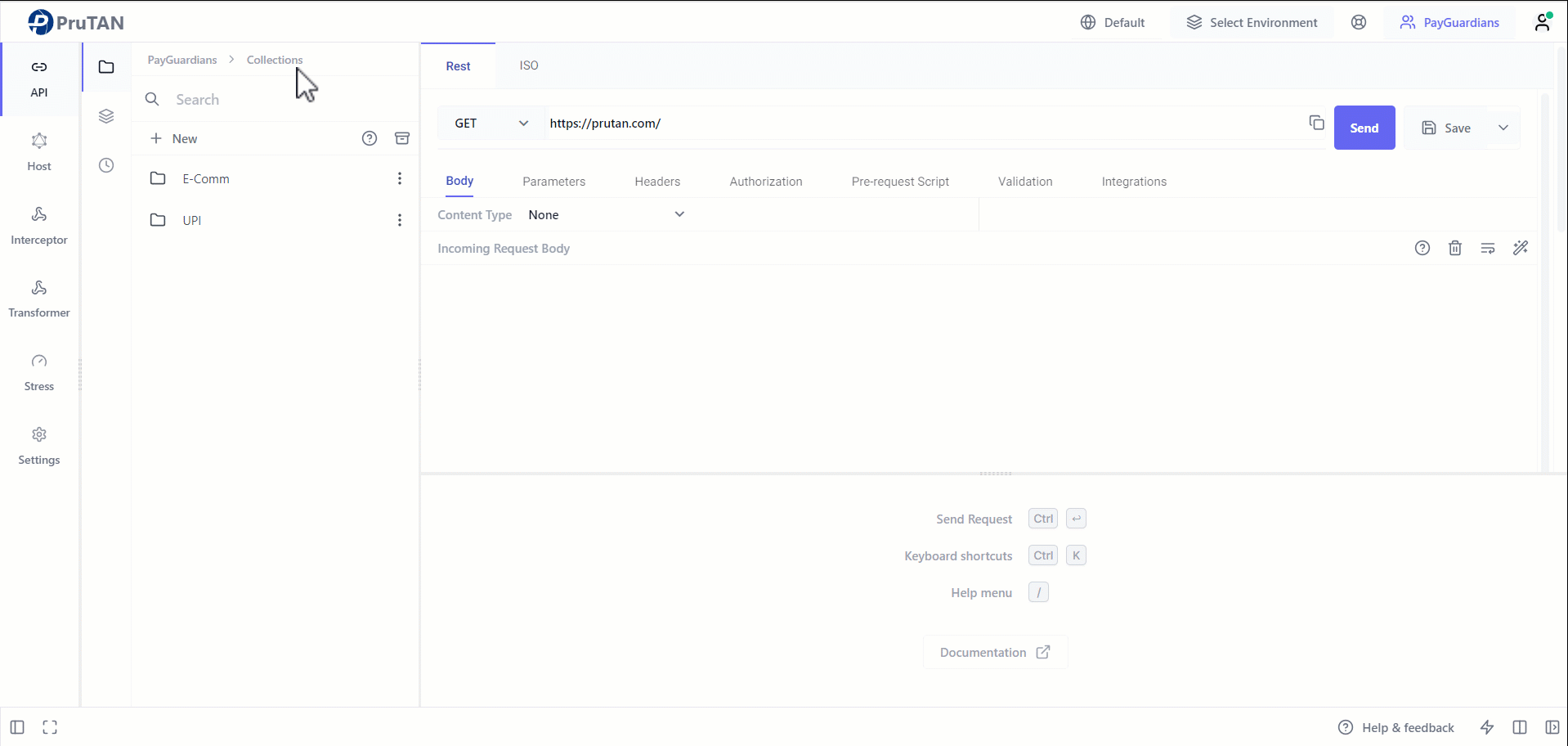1568x746 pixels.
Task: Switch the split layout columns icon
Action: tap(1520, 727)
